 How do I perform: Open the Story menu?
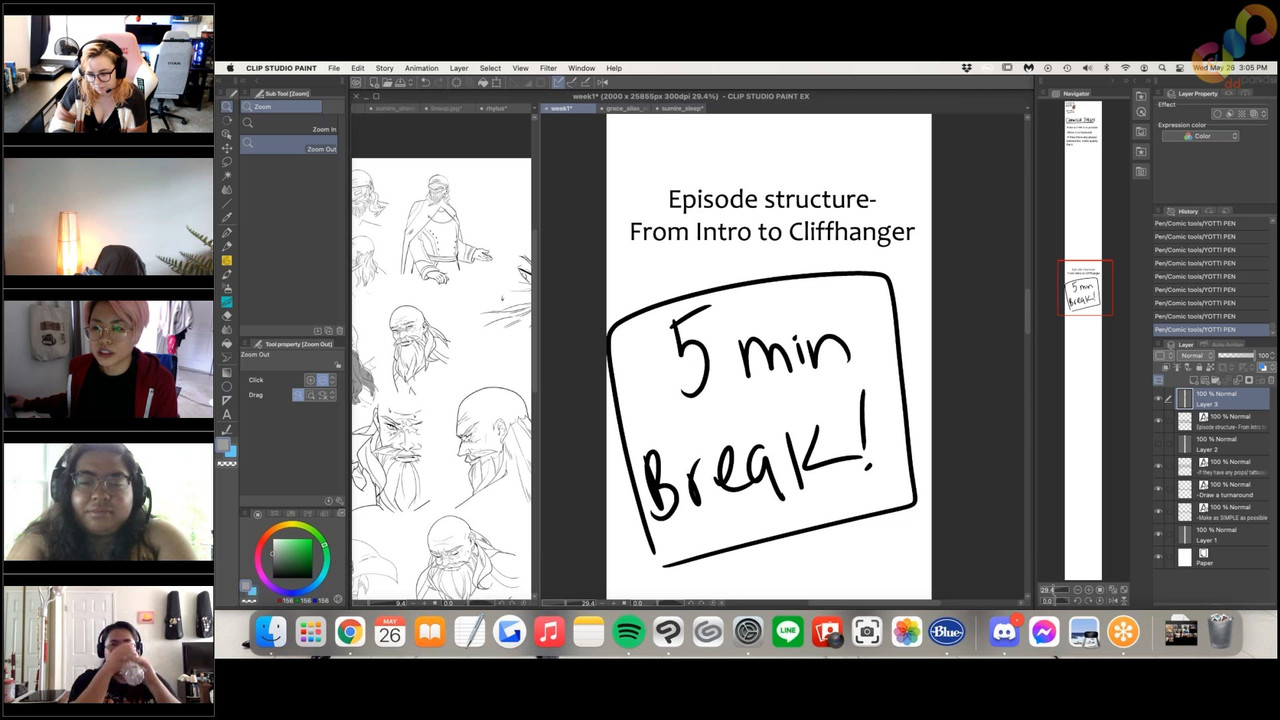(384, 68)
